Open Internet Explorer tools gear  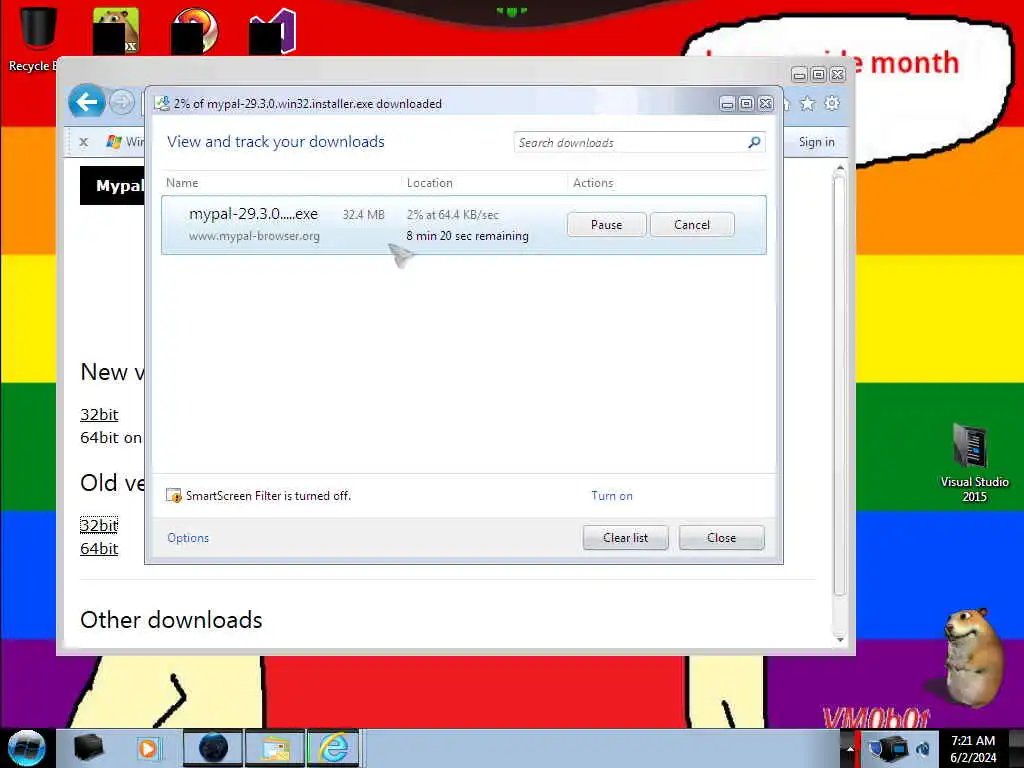click(831, 103)
